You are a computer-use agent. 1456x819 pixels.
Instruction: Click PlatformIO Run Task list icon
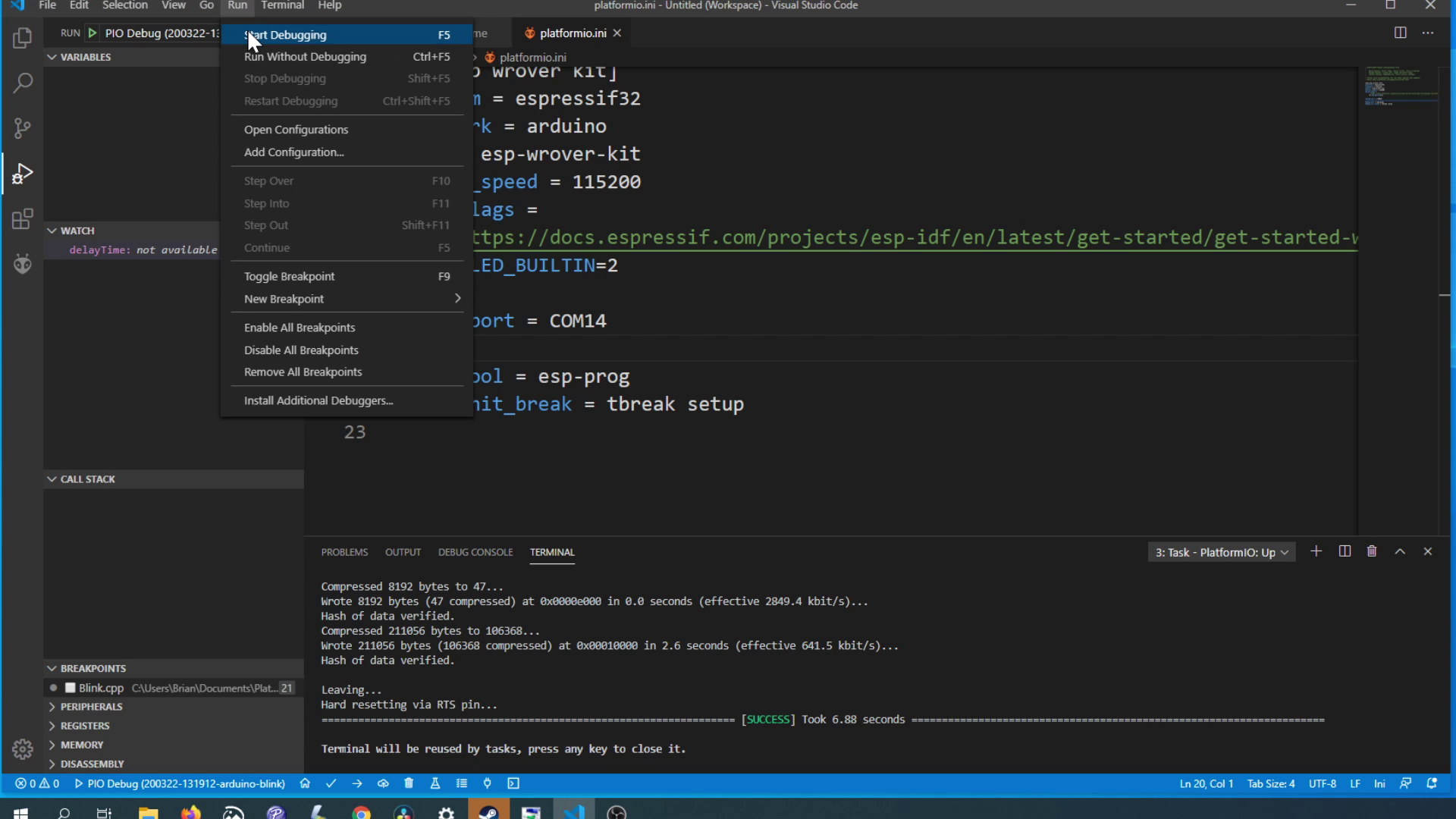click(461, 783)
